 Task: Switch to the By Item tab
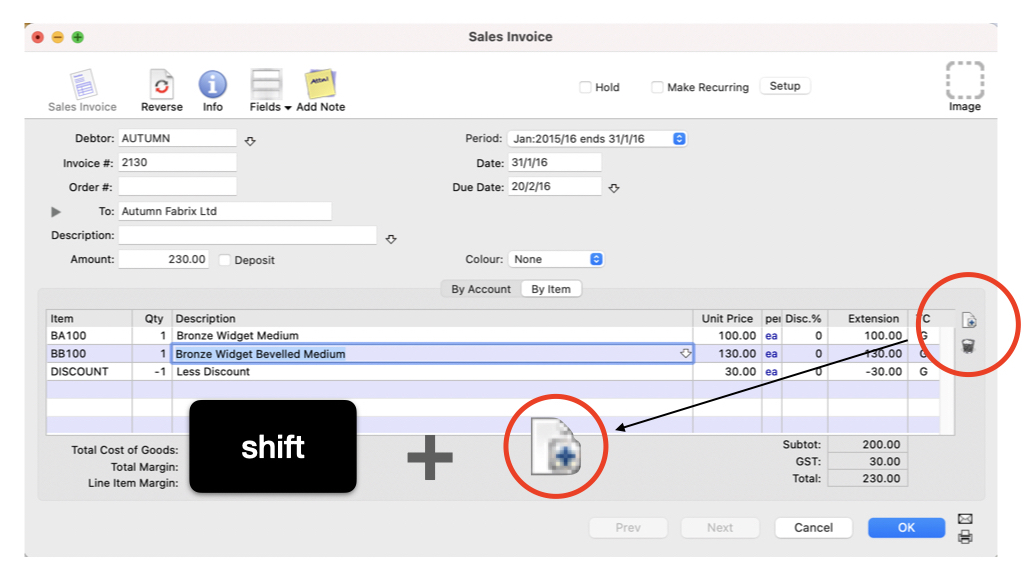(551, 289)
